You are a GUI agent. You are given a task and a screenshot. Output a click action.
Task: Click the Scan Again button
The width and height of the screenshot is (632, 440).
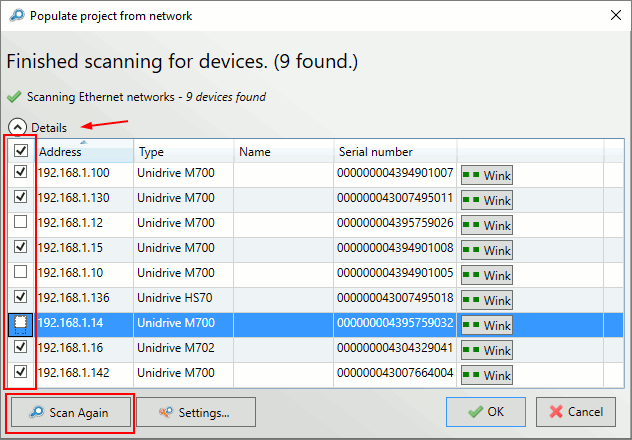click(71, 412)
